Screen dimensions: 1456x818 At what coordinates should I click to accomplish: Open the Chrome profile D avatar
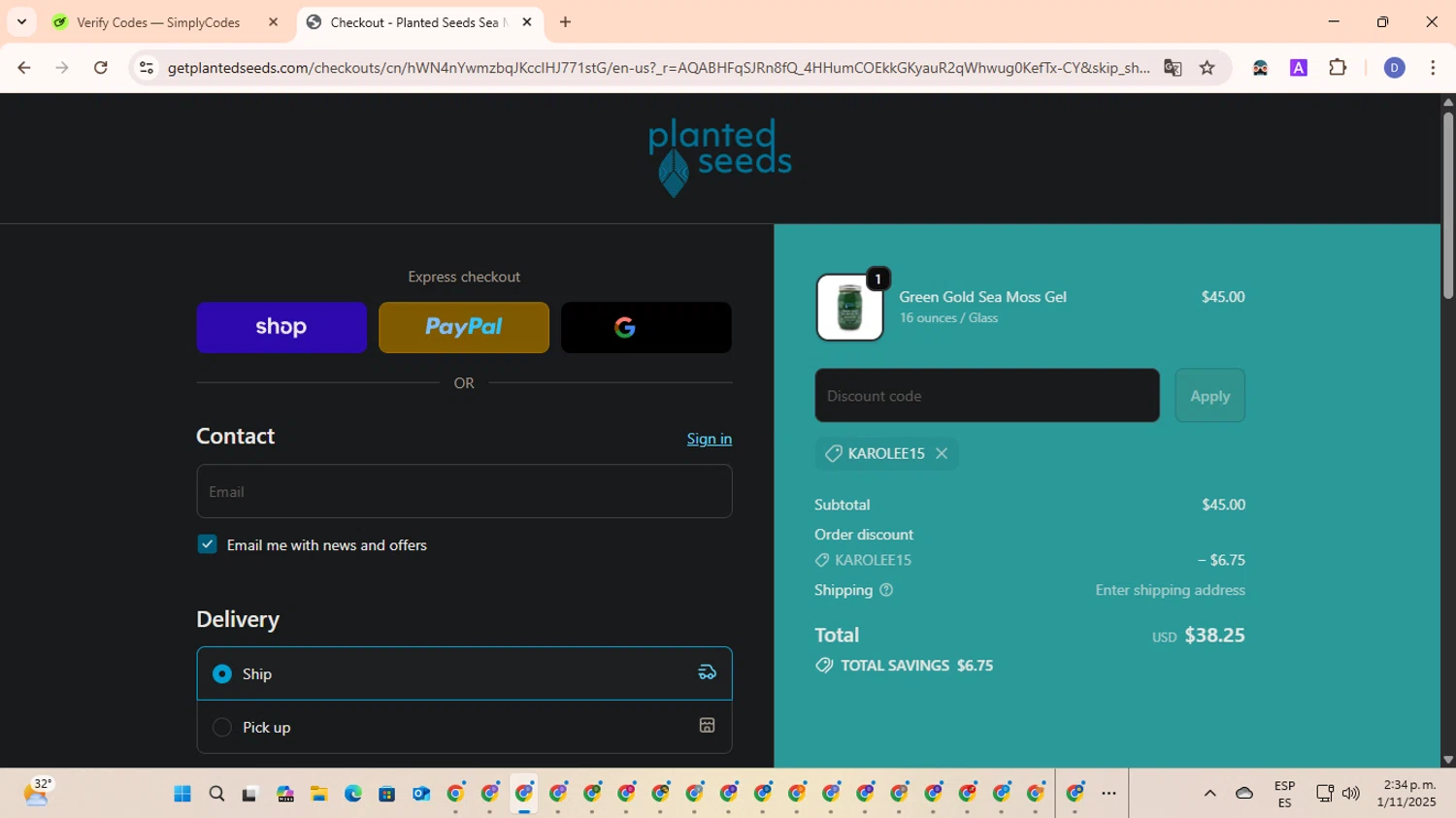1395,68
